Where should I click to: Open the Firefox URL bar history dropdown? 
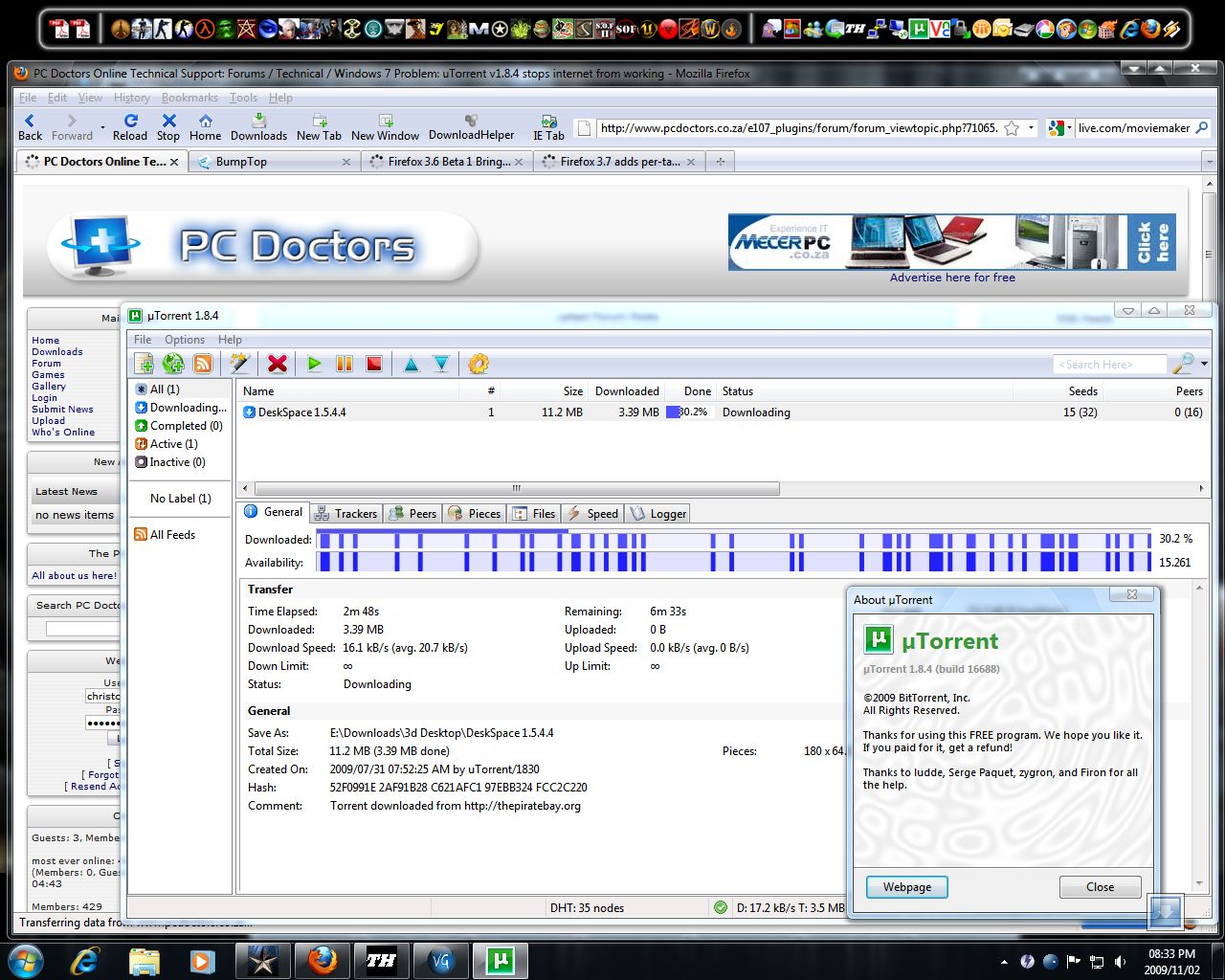[x=1031, y=128]
